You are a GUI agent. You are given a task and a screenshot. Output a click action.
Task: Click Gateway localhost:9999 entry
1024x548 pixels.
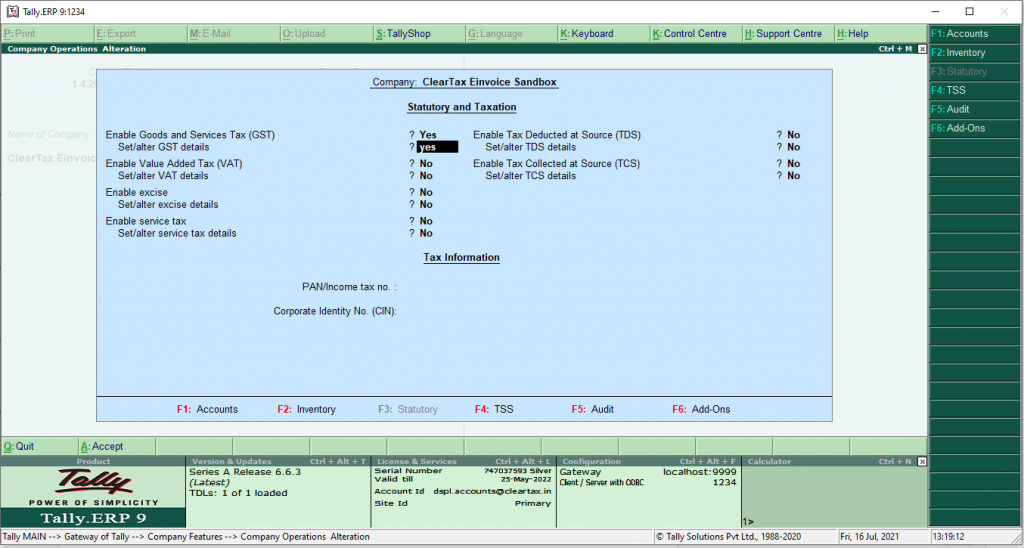point(648,472)
